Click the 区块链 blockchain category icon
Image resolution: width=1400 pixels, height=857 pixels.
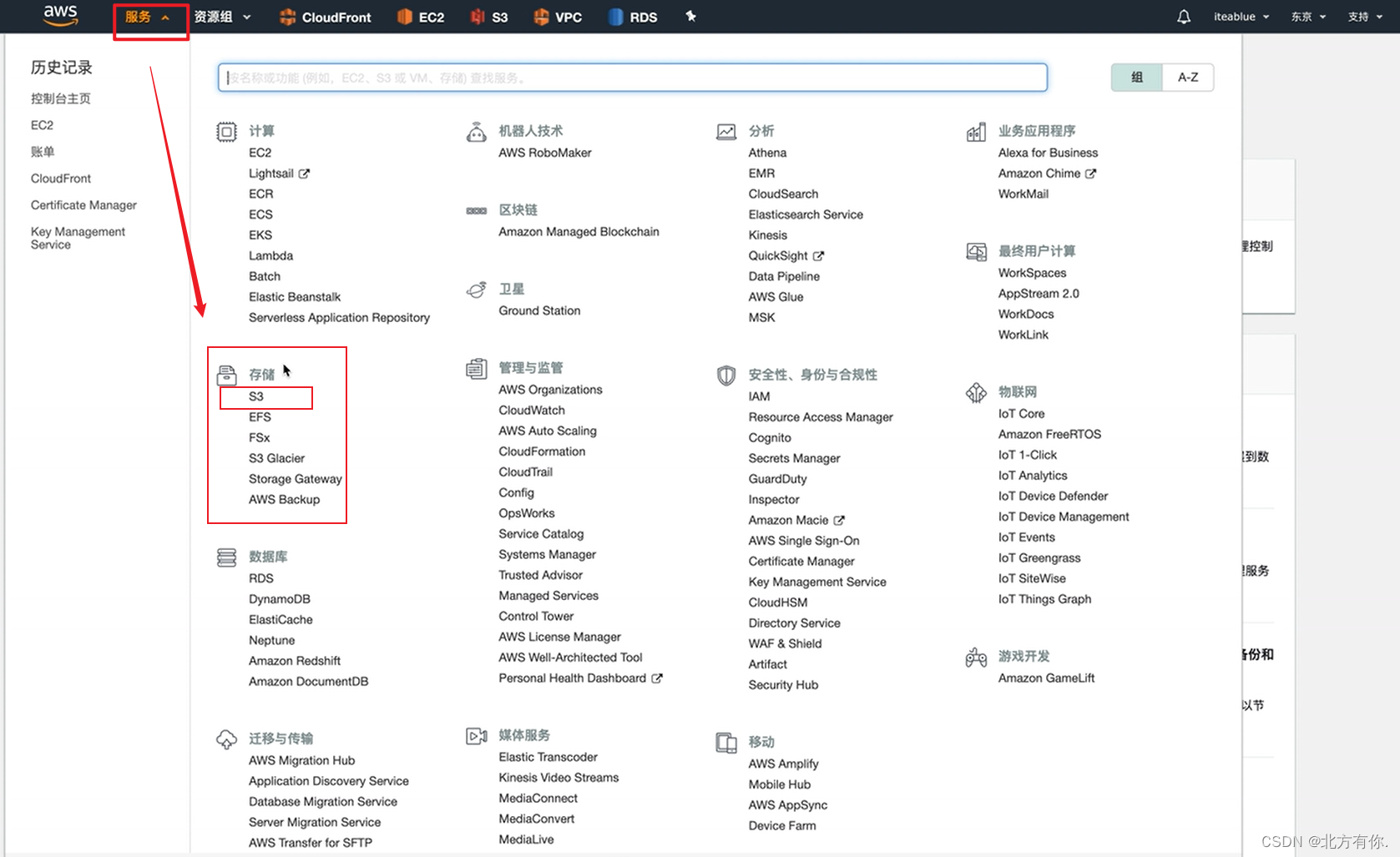[476, 211]
